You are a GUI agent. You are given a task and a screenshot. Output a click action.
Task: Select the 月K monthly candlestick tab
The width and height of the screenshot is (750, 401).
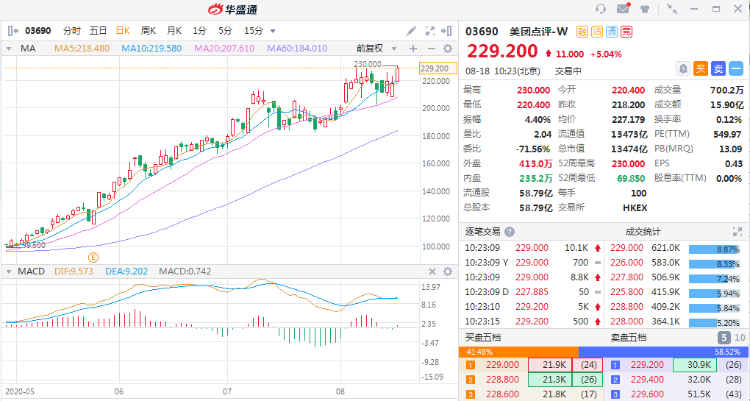[174, 31]
